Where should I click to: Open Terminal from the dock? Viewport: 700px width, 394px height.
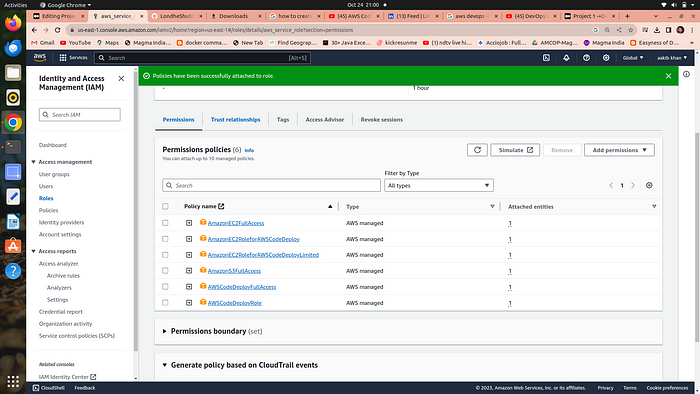click(x=13, y=147)
